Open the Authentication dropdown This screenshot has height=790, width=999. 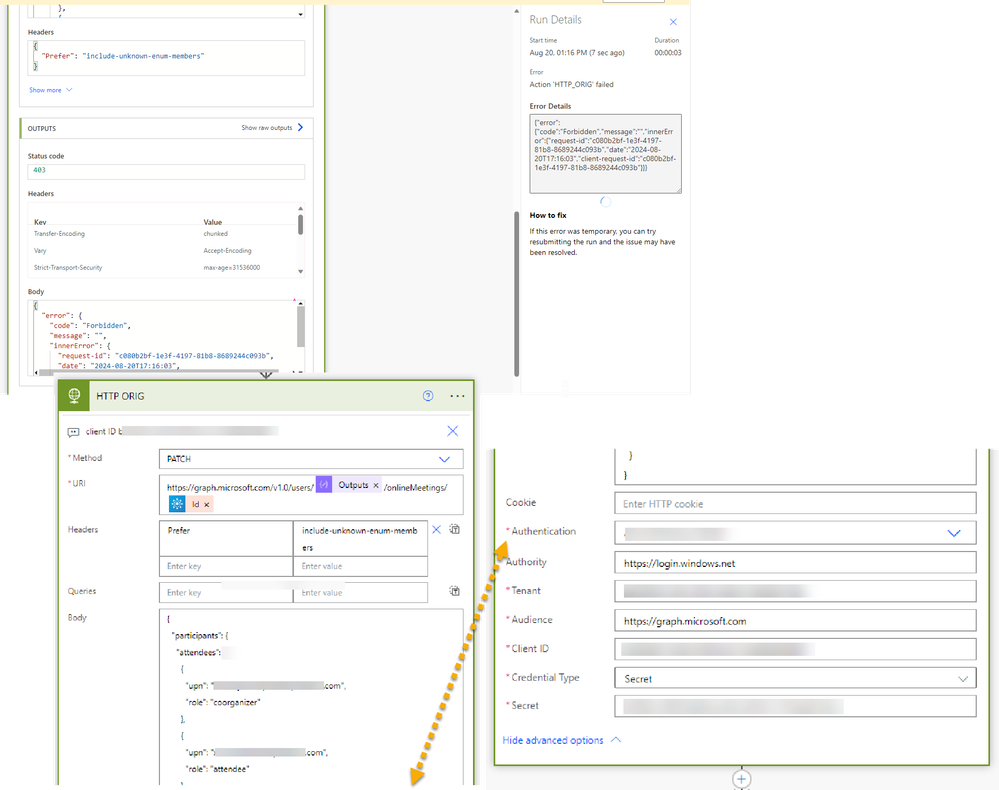pos(795,533)
